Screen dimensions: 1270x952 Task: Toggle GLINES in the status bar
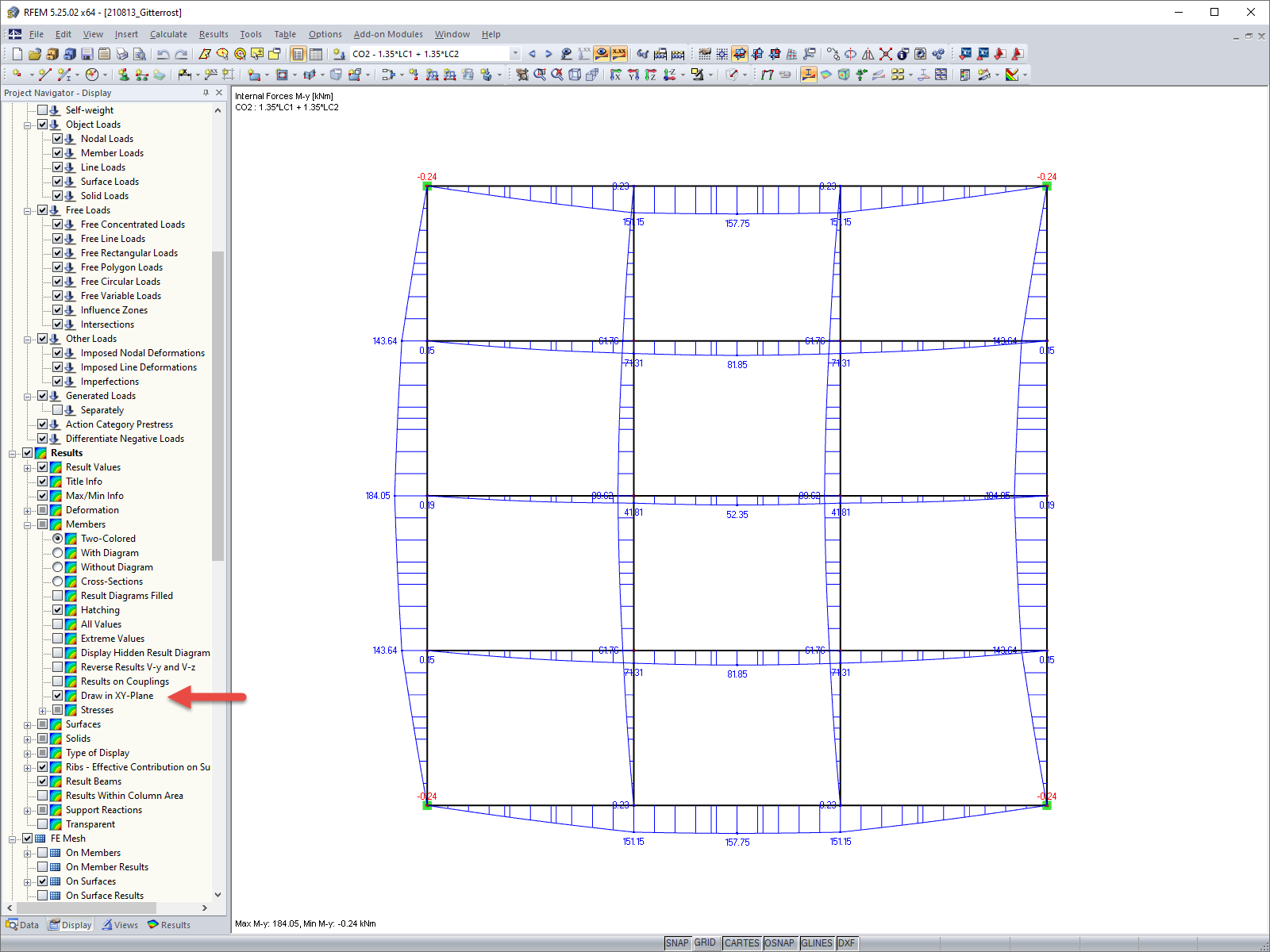click(x=817, y=942)
